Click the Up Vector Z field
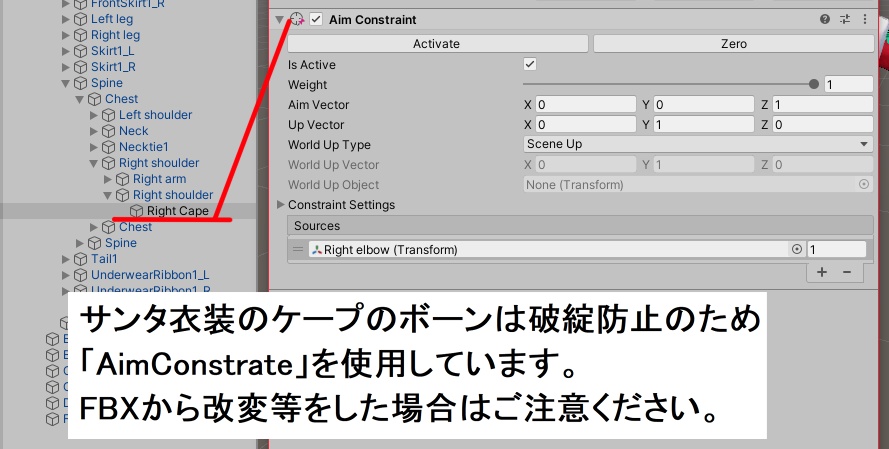 (x=823, y=124)
